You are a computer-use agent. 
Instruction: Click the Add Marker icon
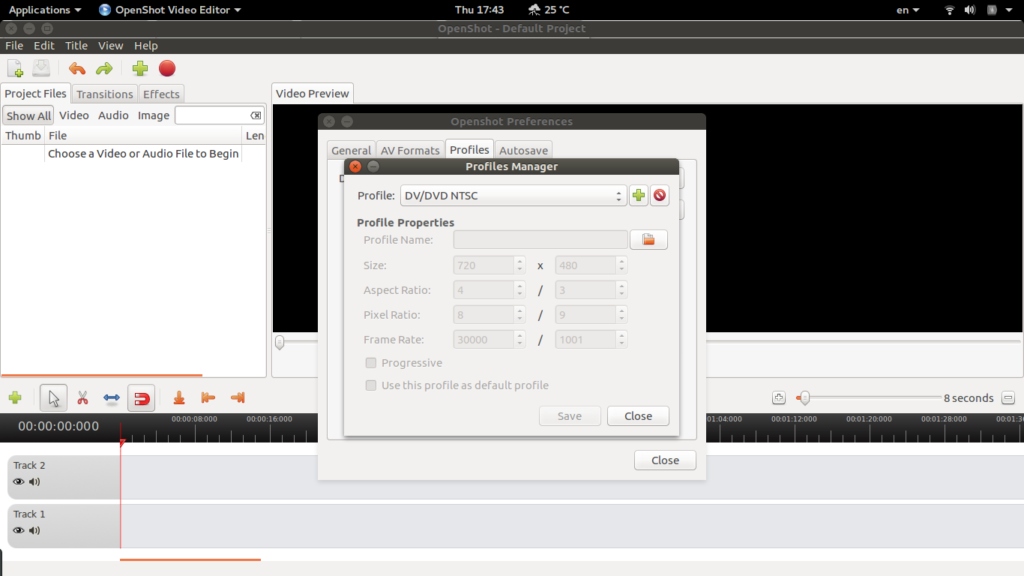point(179,398)
